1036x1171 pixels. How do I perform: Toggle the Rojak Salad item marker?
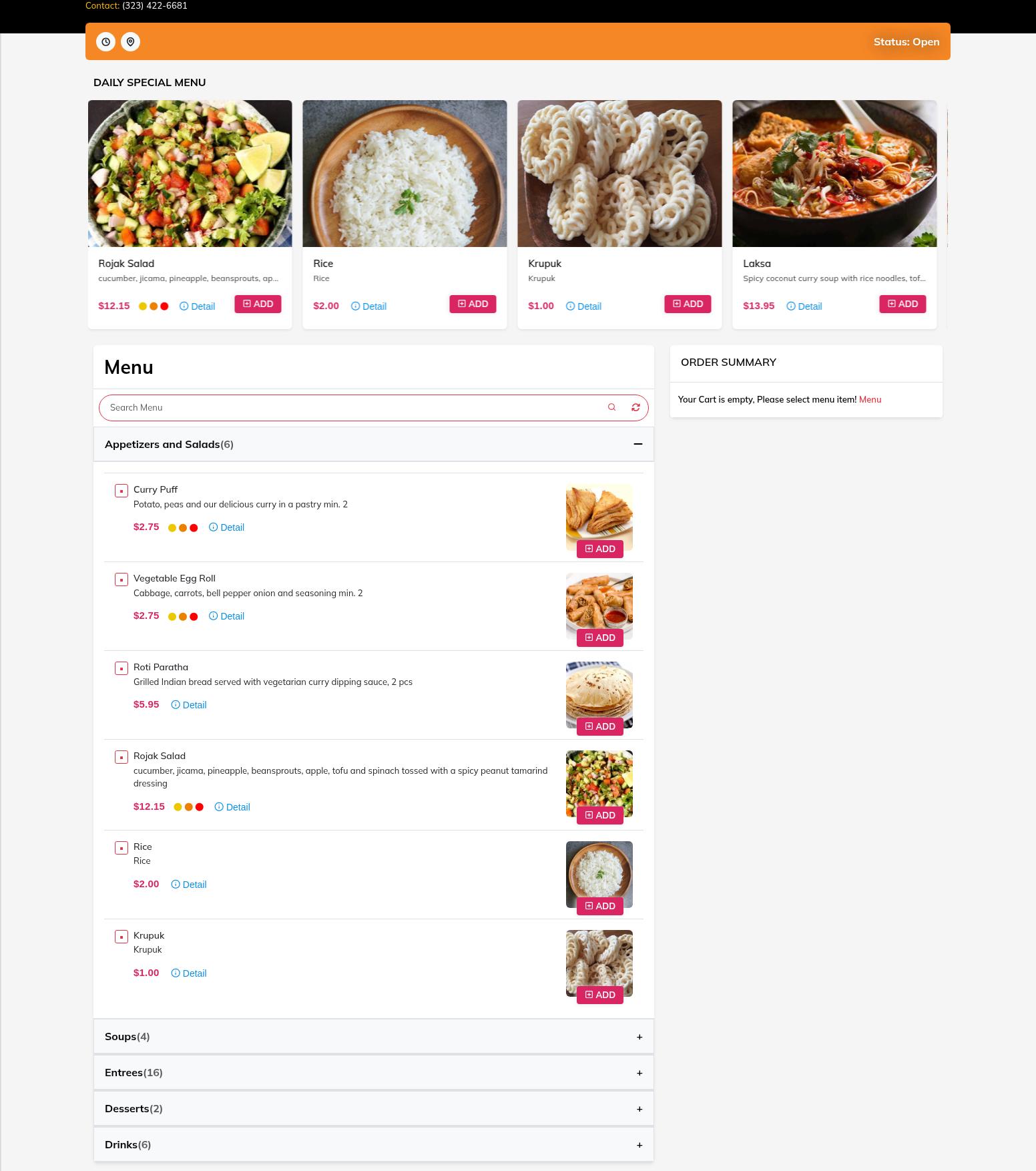pos(121,757)
